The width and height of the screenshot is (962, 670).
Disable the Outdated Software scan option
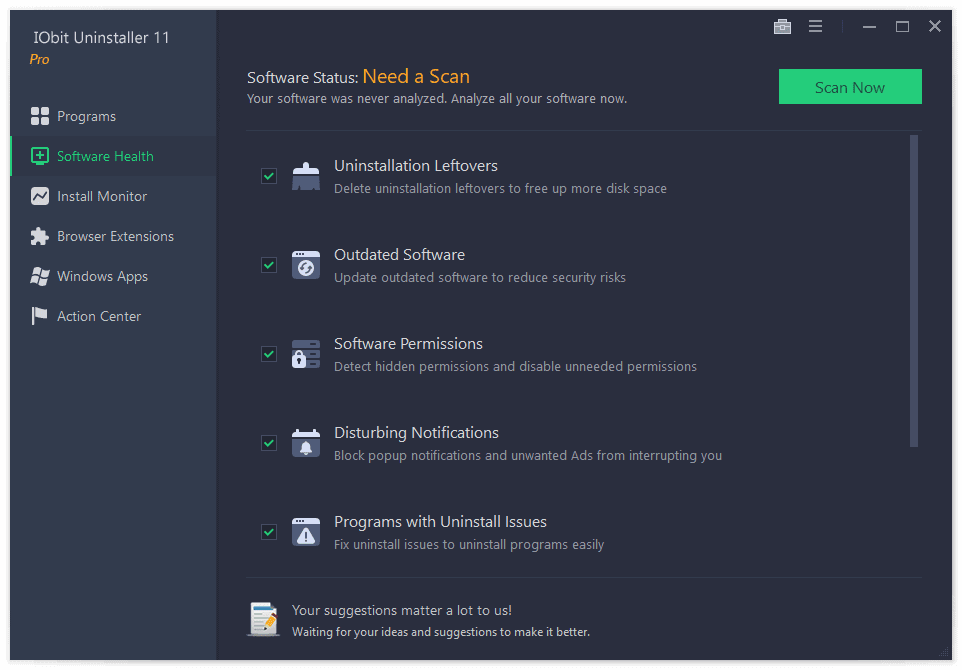(268, 264)
